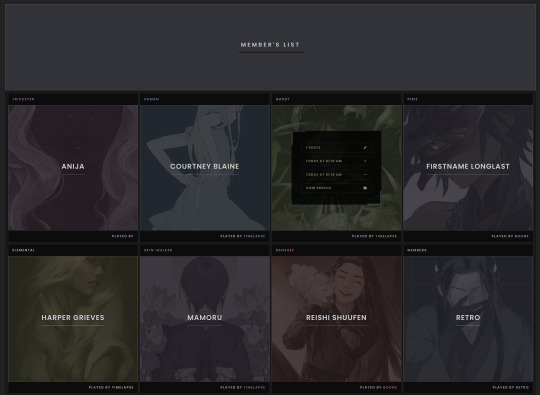Screen dimensions: 540x395
Task: Click the Mamoru name heading
Action: coord(205,318)
